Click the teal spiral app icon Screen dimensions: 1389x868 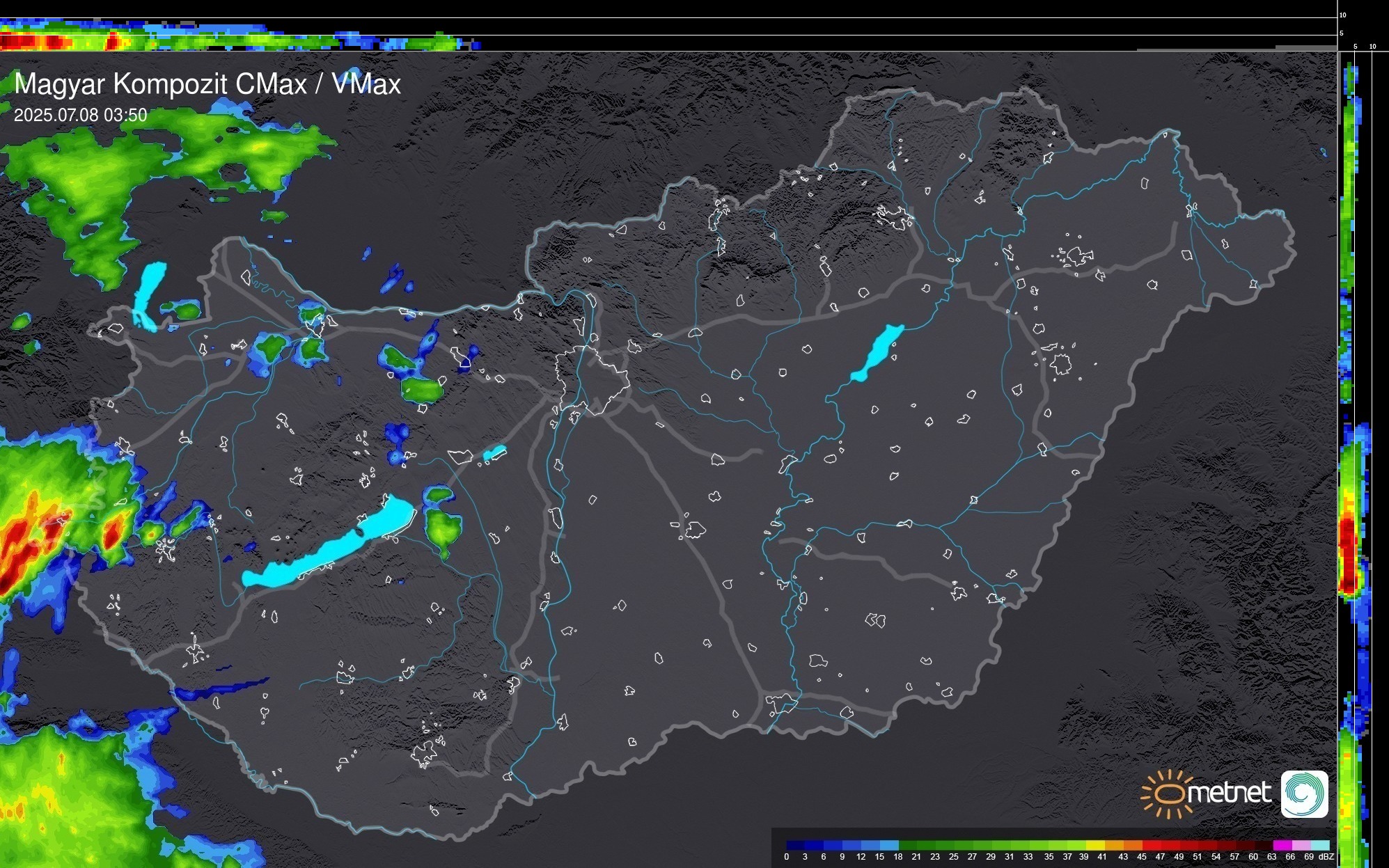(1304, 794)
